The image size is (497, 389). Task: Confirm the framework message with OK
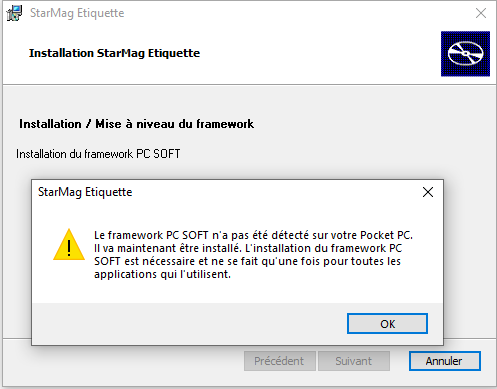point(387,323)
